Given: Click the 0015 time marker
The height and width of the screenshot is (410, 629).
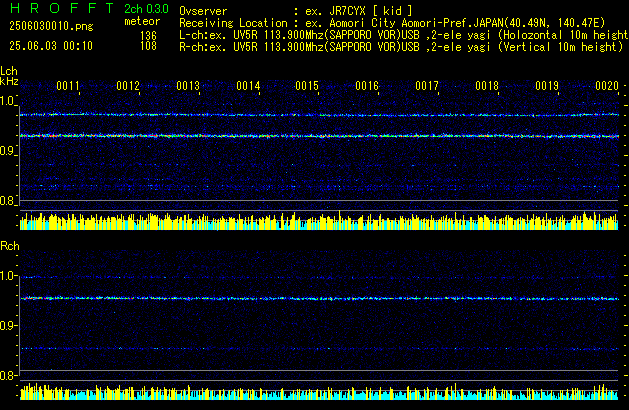Looking at the screenshot, I should (x=307, y=86).
